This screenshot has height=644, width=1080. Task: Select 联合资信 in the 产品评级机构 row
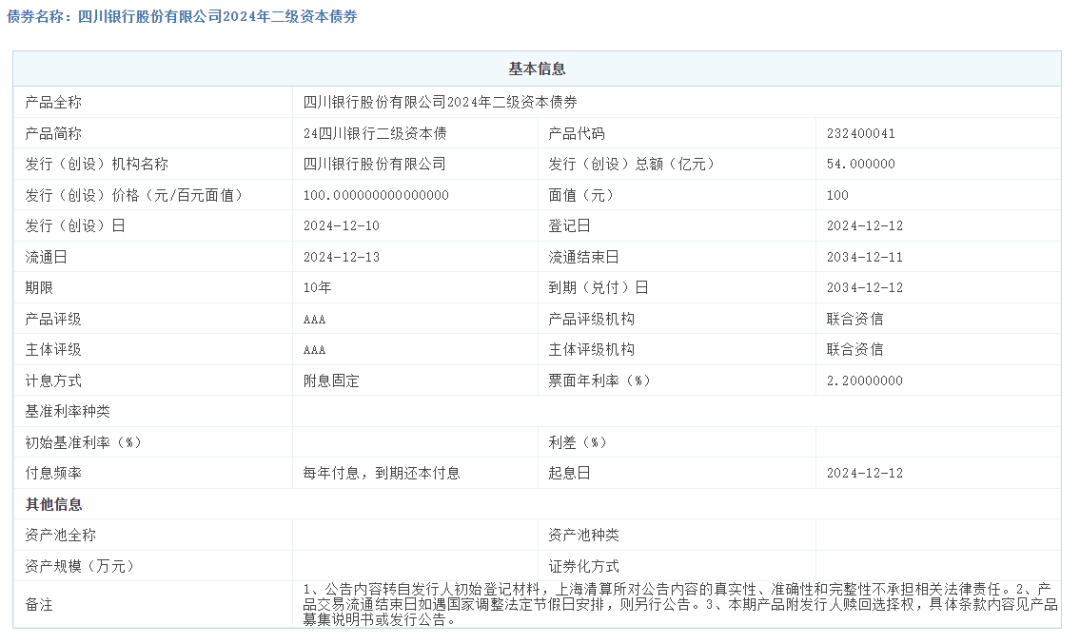pos(855,320)
